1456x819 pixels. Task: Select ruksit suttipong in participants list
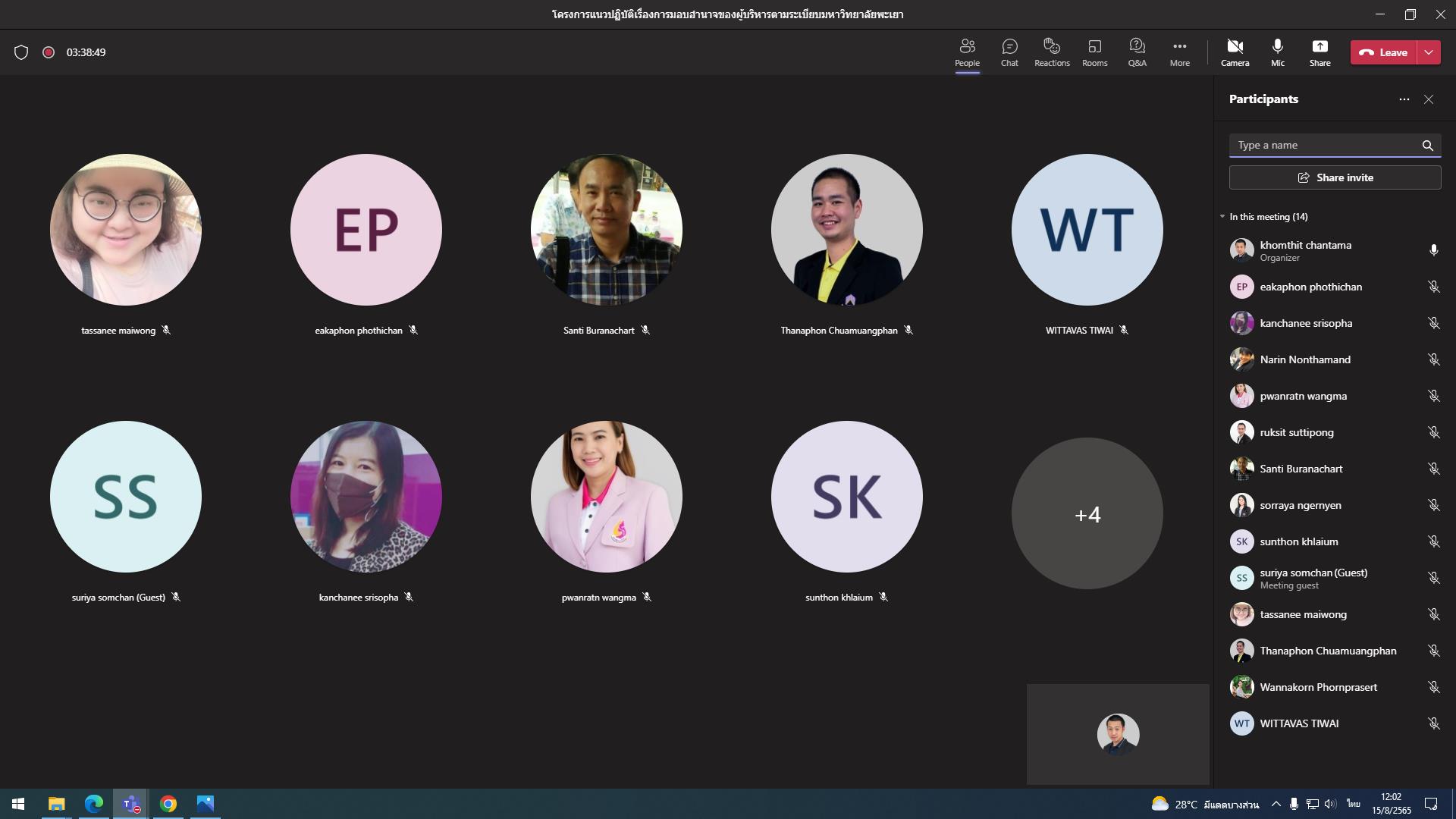click(x=1335, y=432)
